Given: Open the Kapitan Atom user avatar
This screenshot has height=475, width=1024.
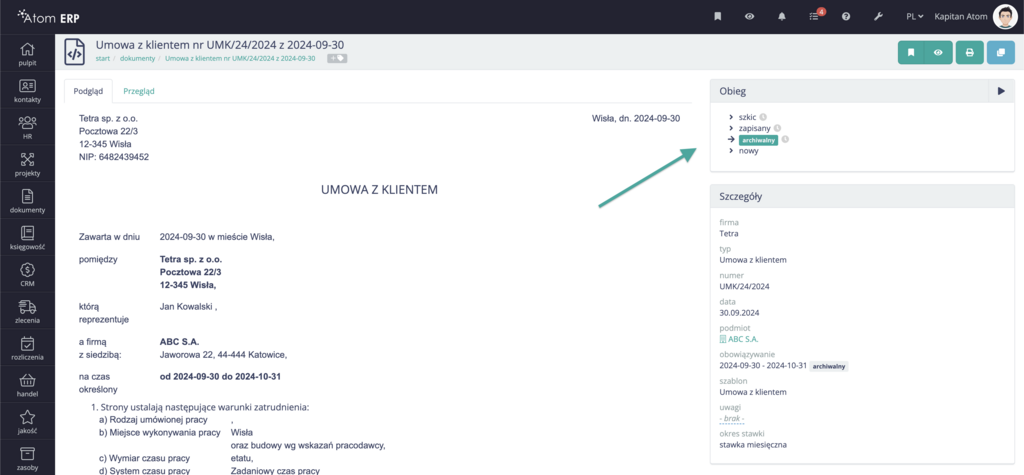Looking at the screenshot, I should [x=1004, y=16].
